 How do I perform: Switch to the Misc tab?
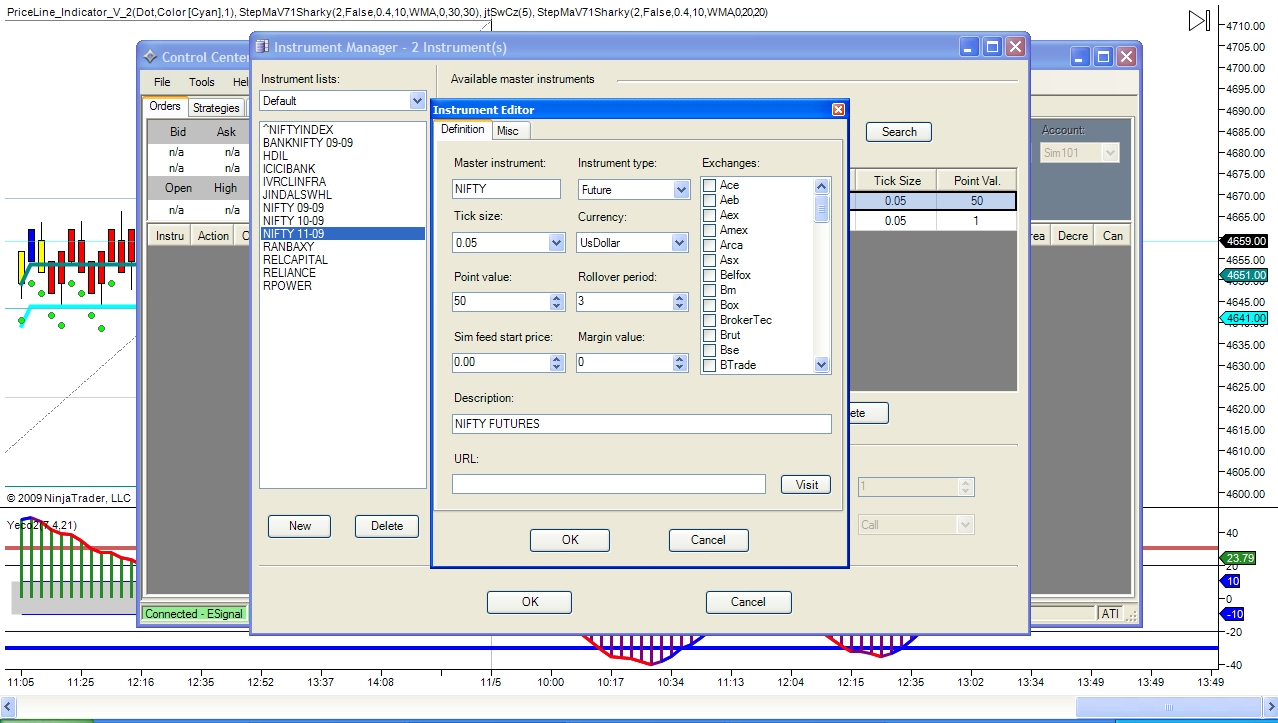click(508, 131)
